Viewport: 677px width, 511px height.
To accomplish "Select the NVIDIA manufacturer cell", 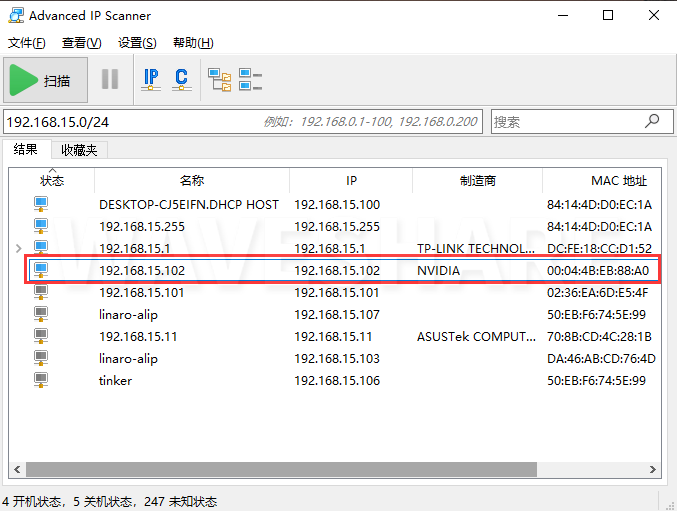I will click(x=438, y=271).
